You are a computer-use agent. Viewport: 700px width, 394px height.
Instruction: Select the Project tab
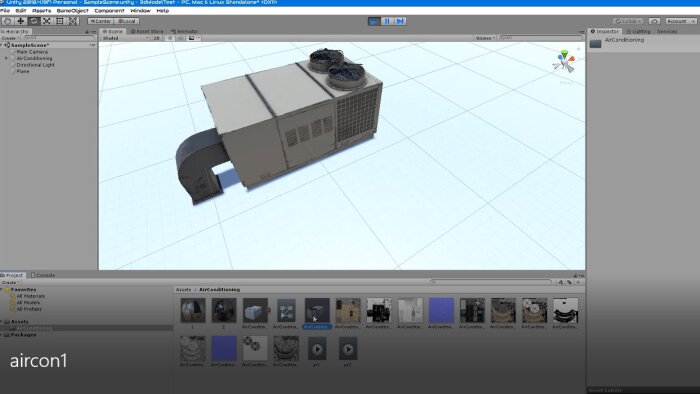point(12,275)
